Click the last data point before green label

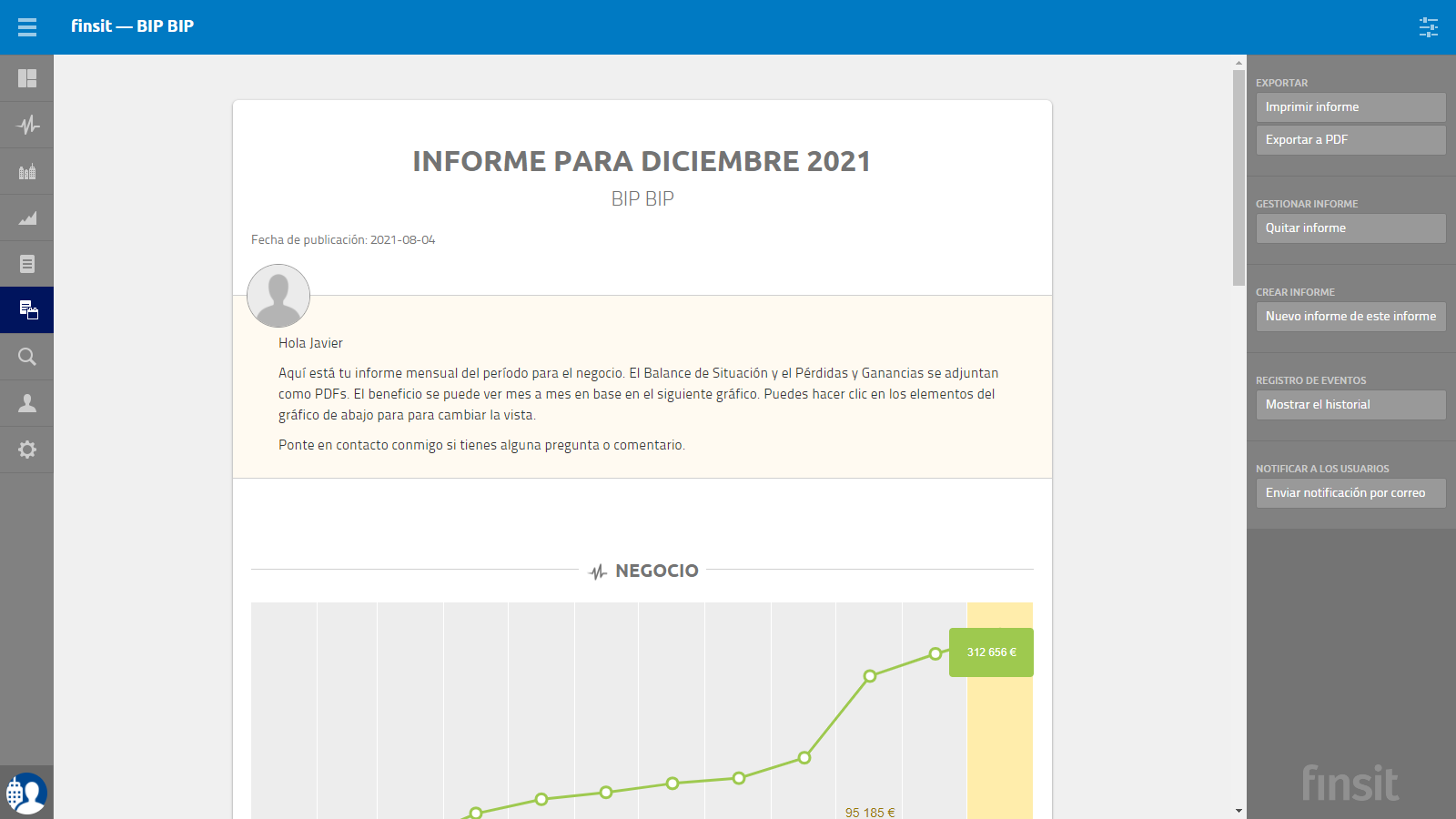pos(935,654)
